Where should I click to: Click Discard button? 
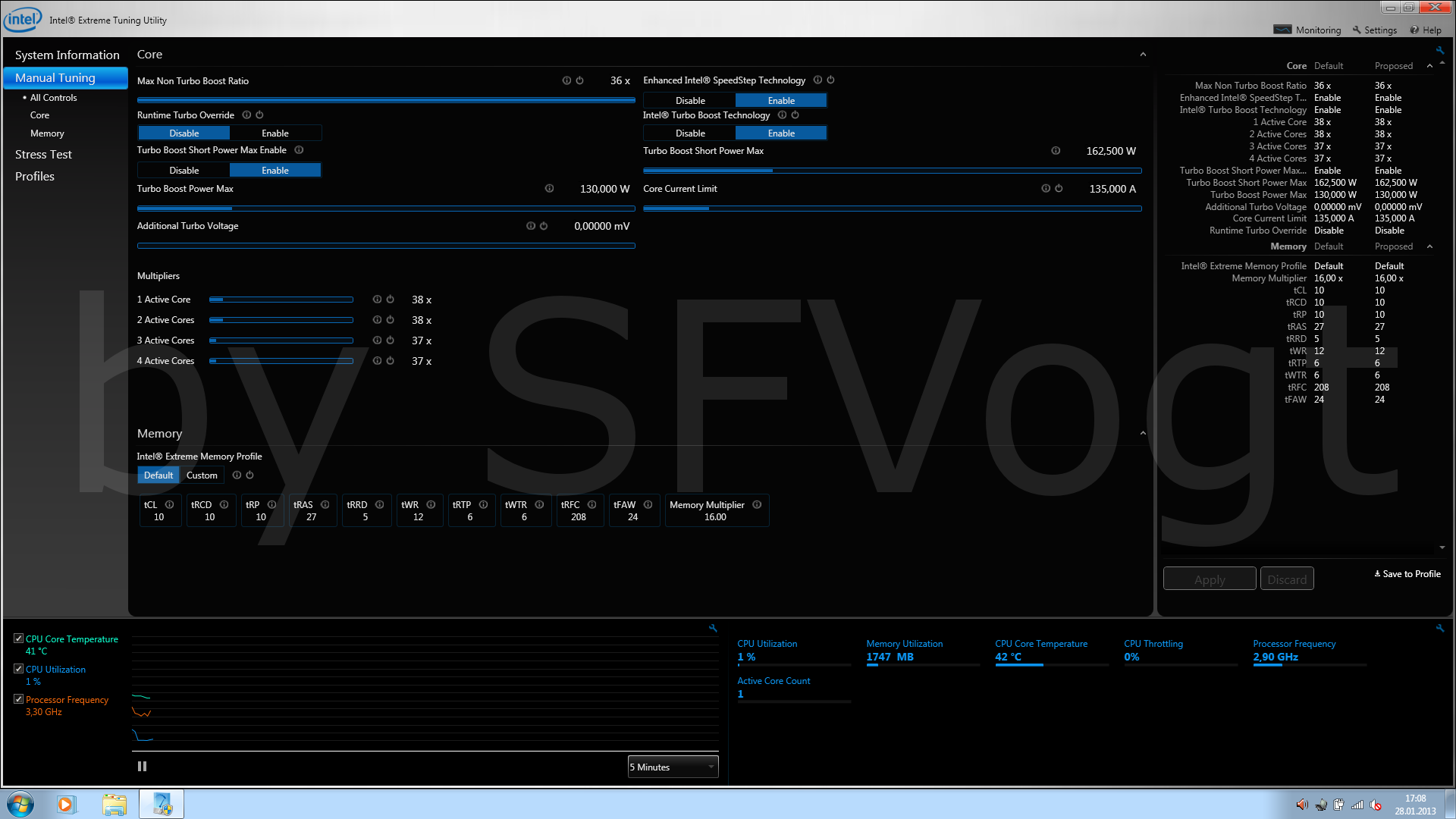(x=1287, y=579)
